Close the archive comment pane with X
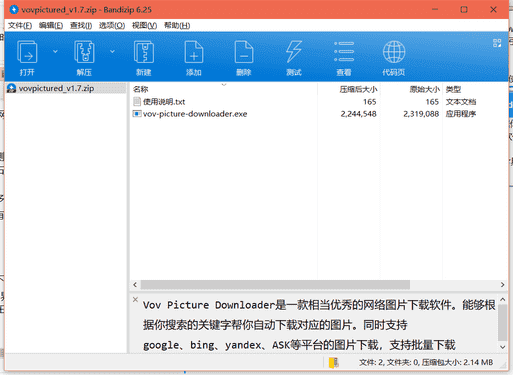This screenshot has width=513, height=375. coord(135,299)
